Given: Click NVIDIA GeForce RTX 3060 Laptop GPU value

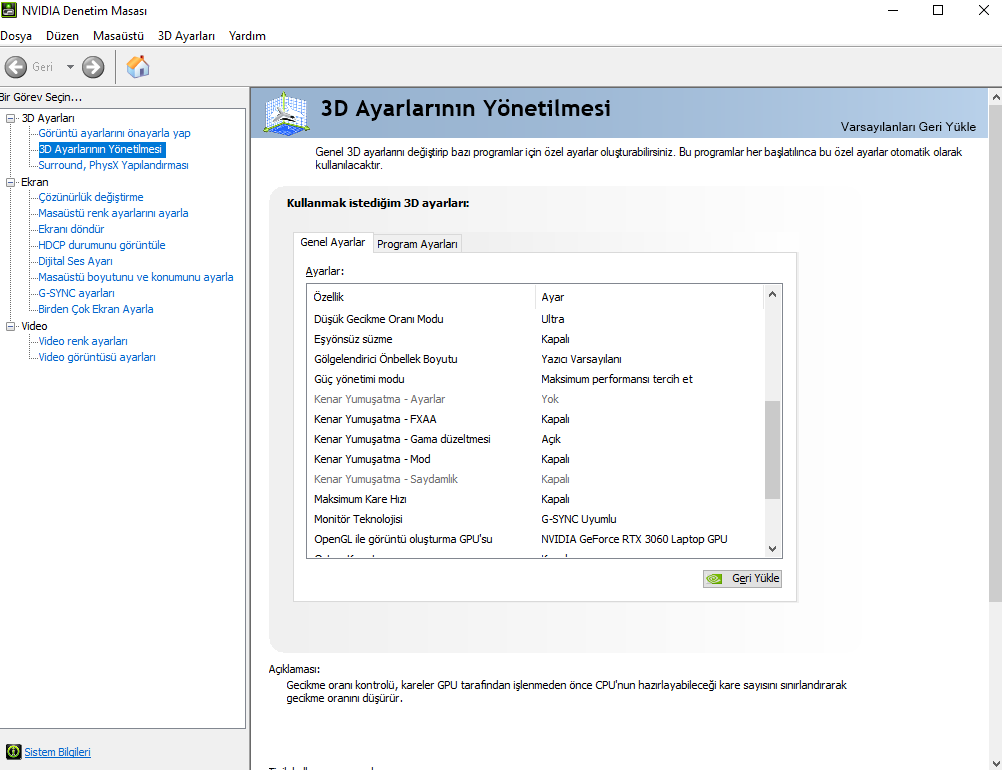Looking at the screenshot, I should 634,539.
